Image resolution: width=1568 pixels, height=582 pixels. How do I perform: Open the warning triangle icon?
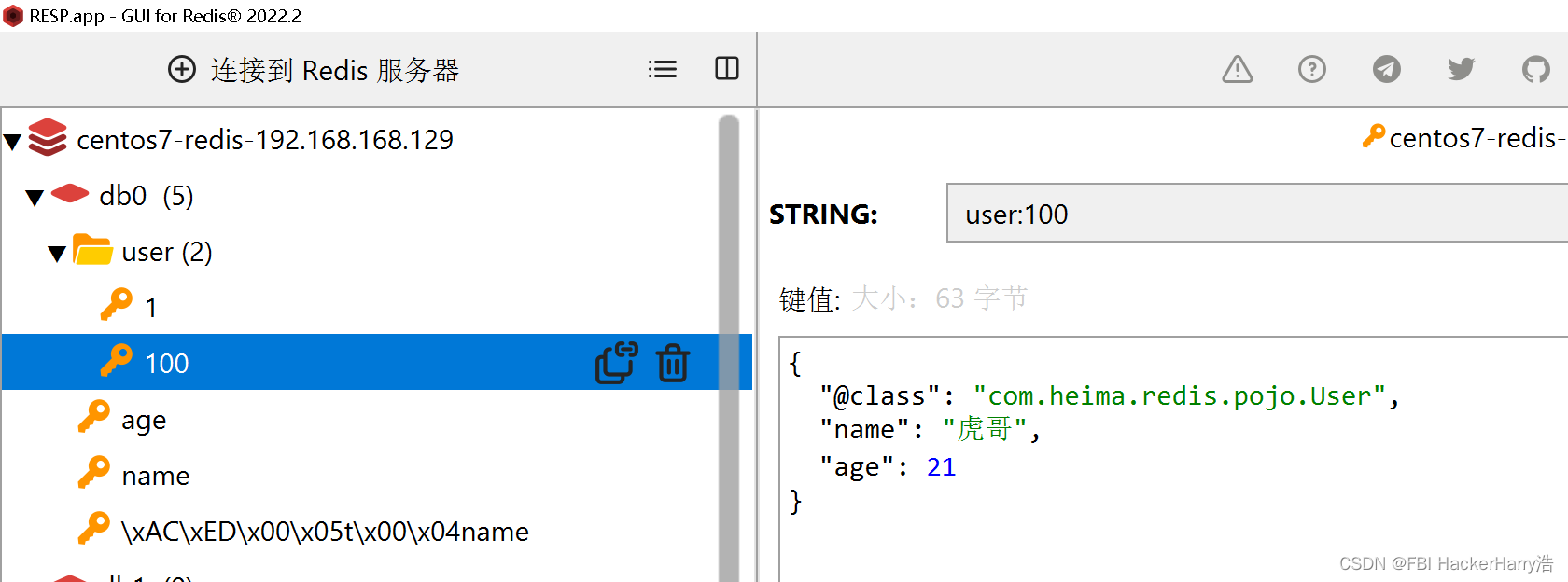(x=1238, y=69)
